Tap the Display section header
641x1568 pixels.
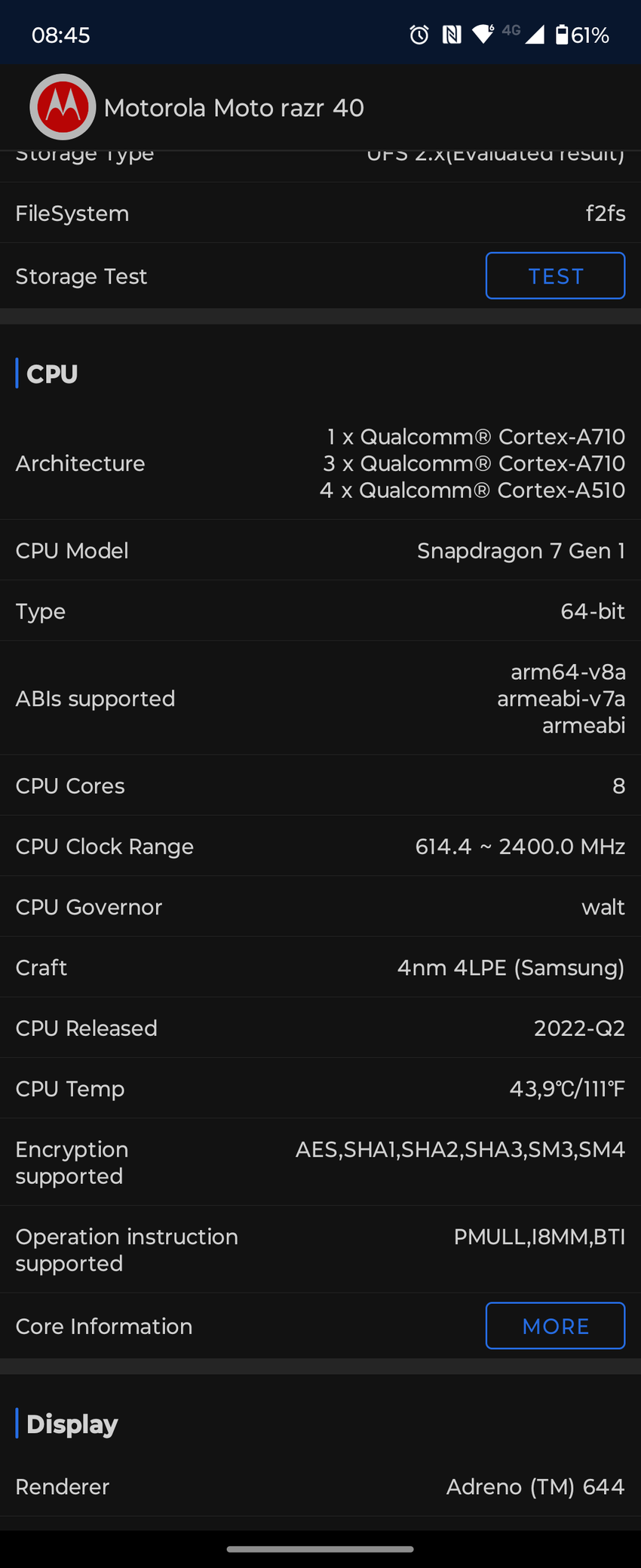point(72,1424)
